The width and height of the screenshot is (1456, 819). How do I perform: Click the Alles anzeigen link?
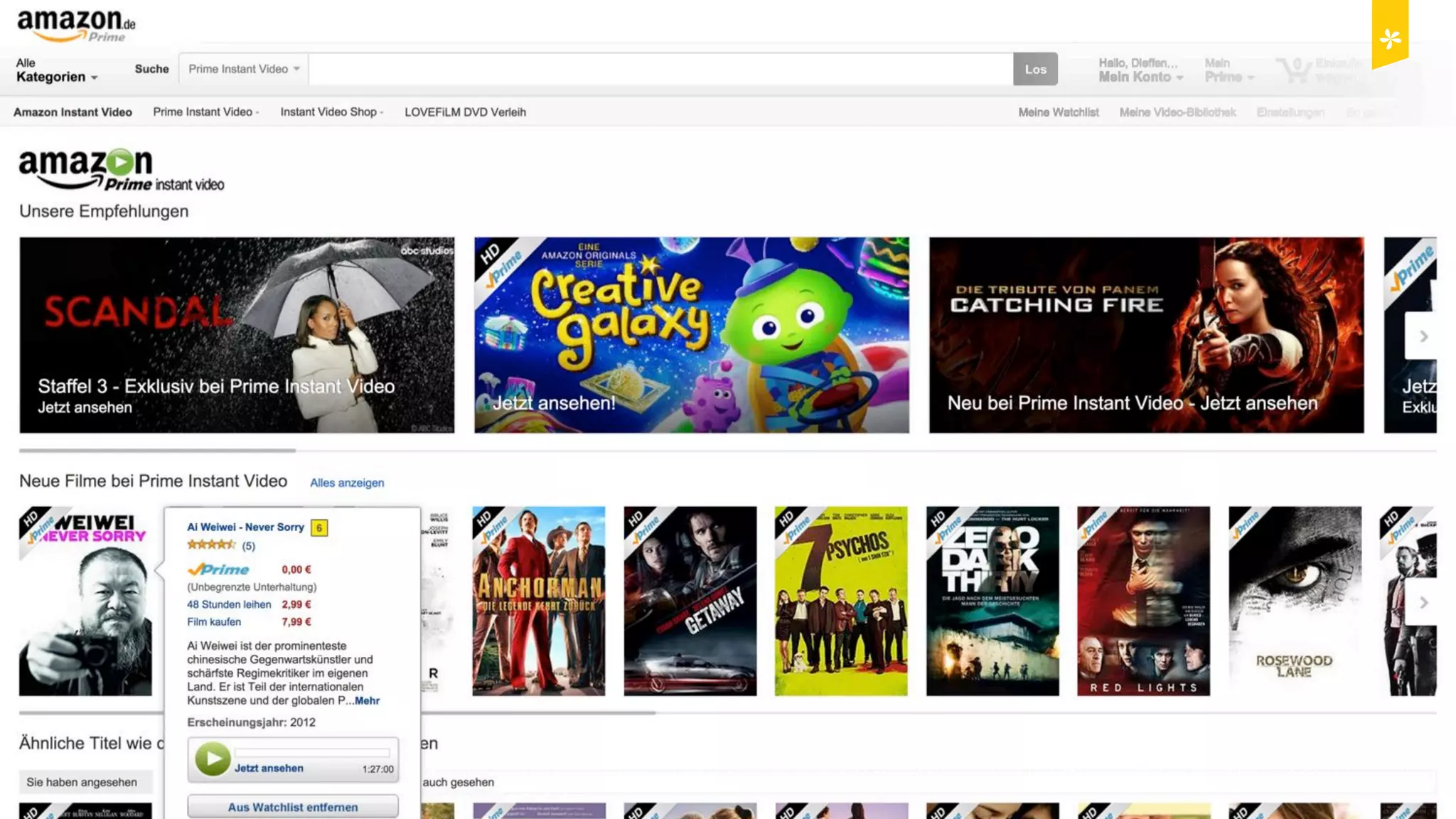(x=347, y=483)
